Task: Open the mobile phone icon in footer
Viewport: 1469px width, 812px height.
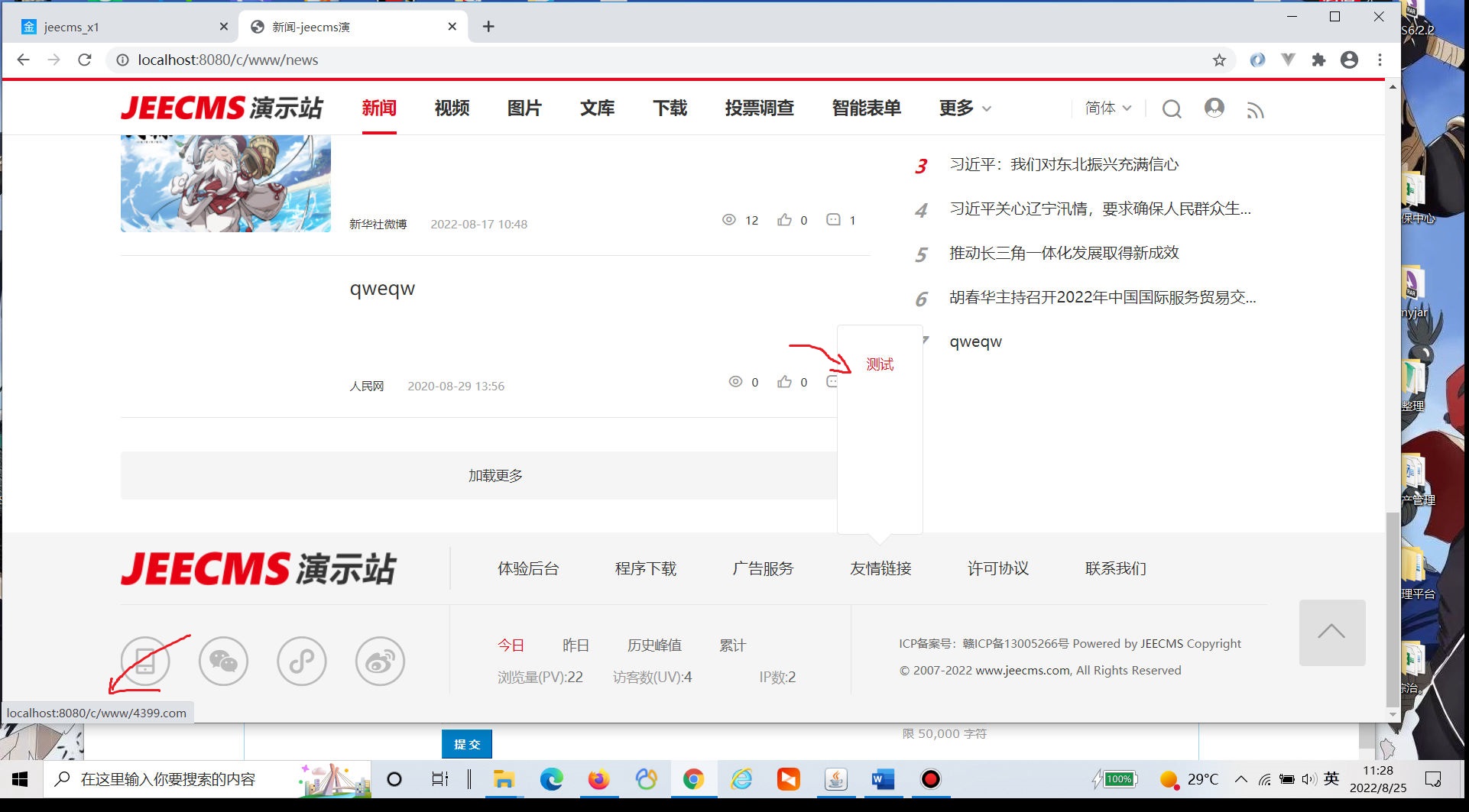Action: coord(145,662)
